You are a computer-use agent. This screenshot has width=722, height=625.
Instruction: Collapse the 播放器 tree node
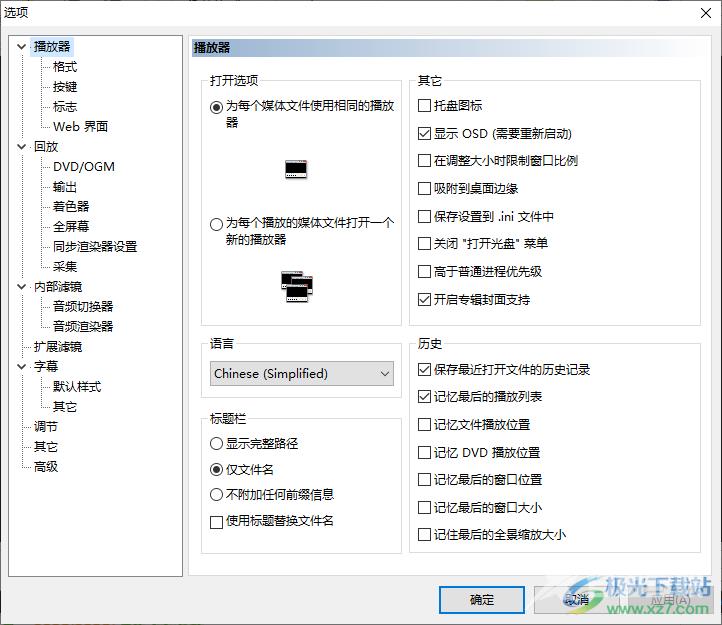[x=21, y=47]
